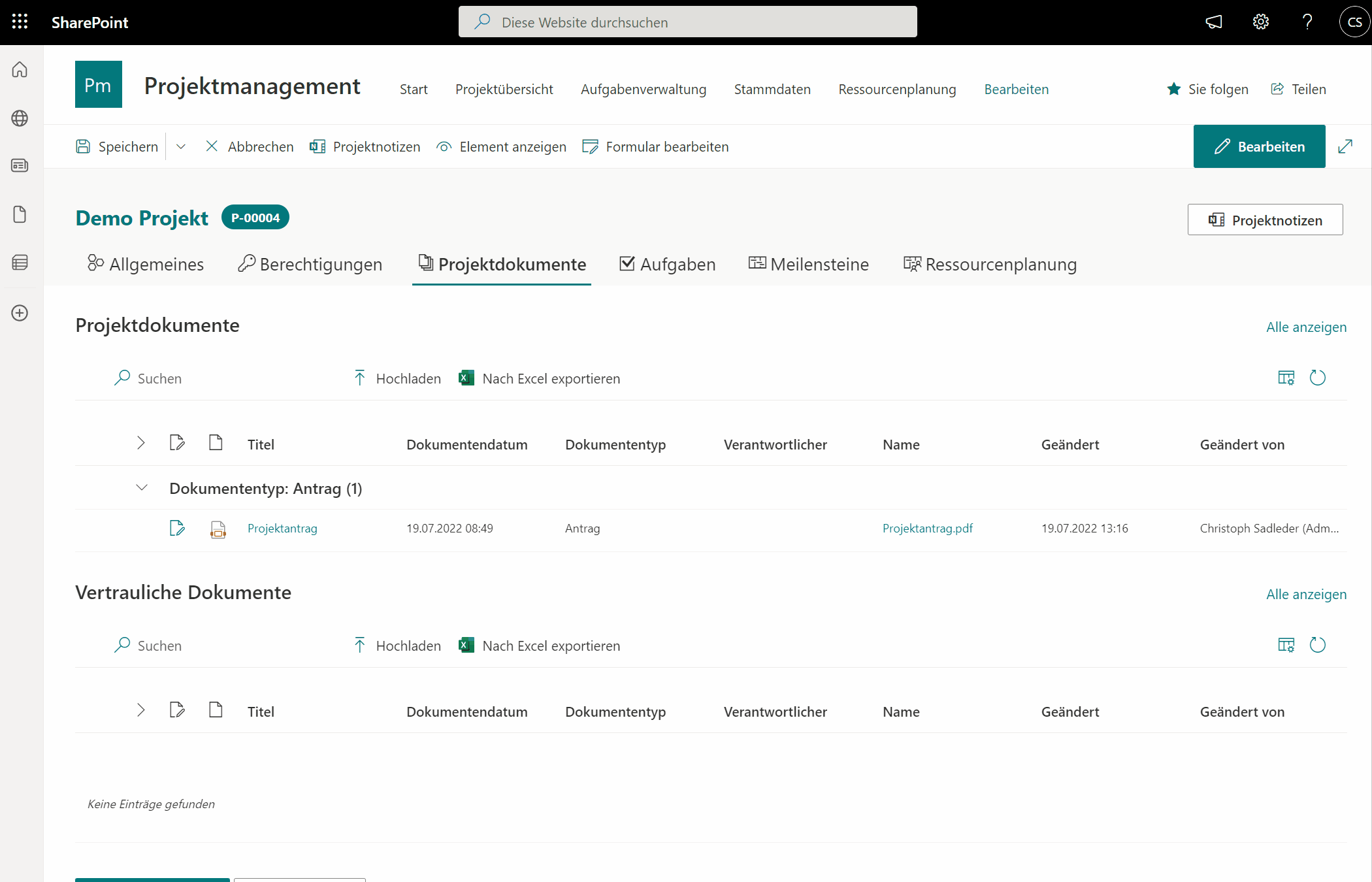
Task: Click the create plus icon in sidebar
Action: [20, 313]
